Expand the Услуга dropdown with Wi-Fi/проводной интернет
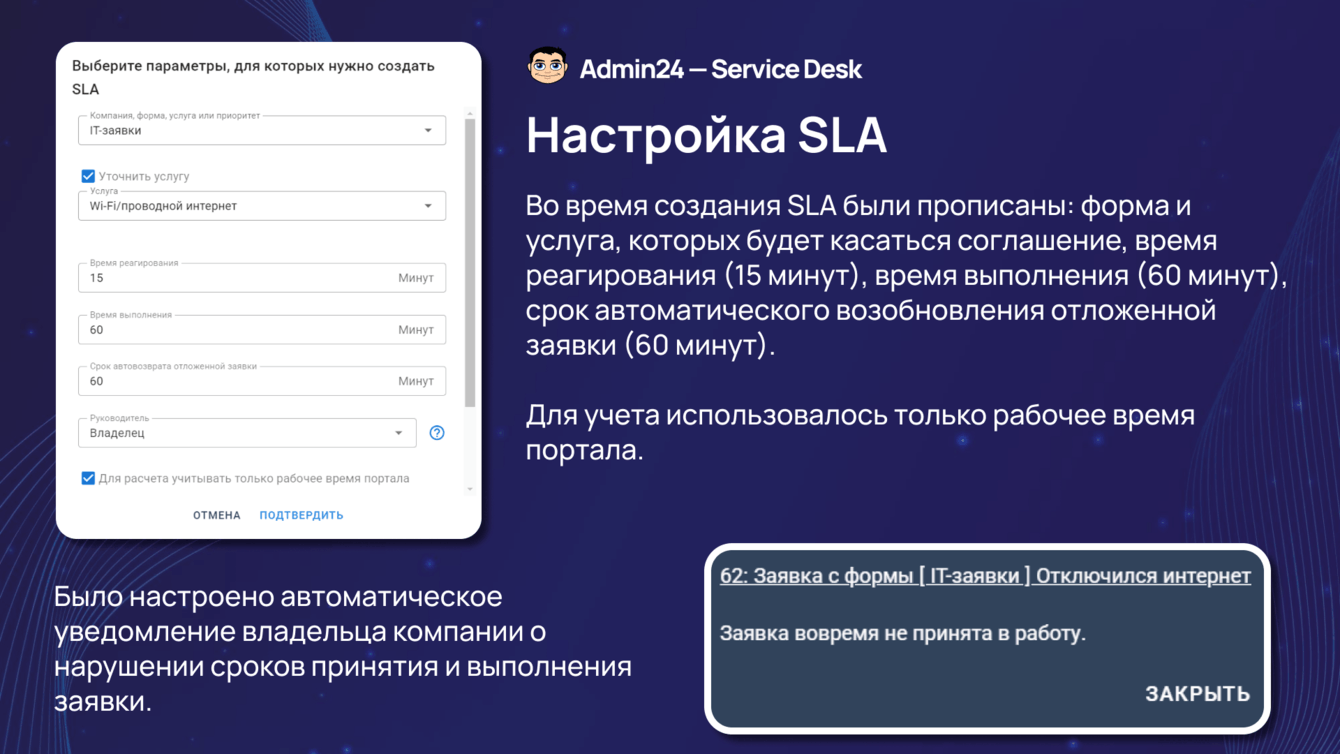Viewport: 1340px width, 754px height. [262, 206]
